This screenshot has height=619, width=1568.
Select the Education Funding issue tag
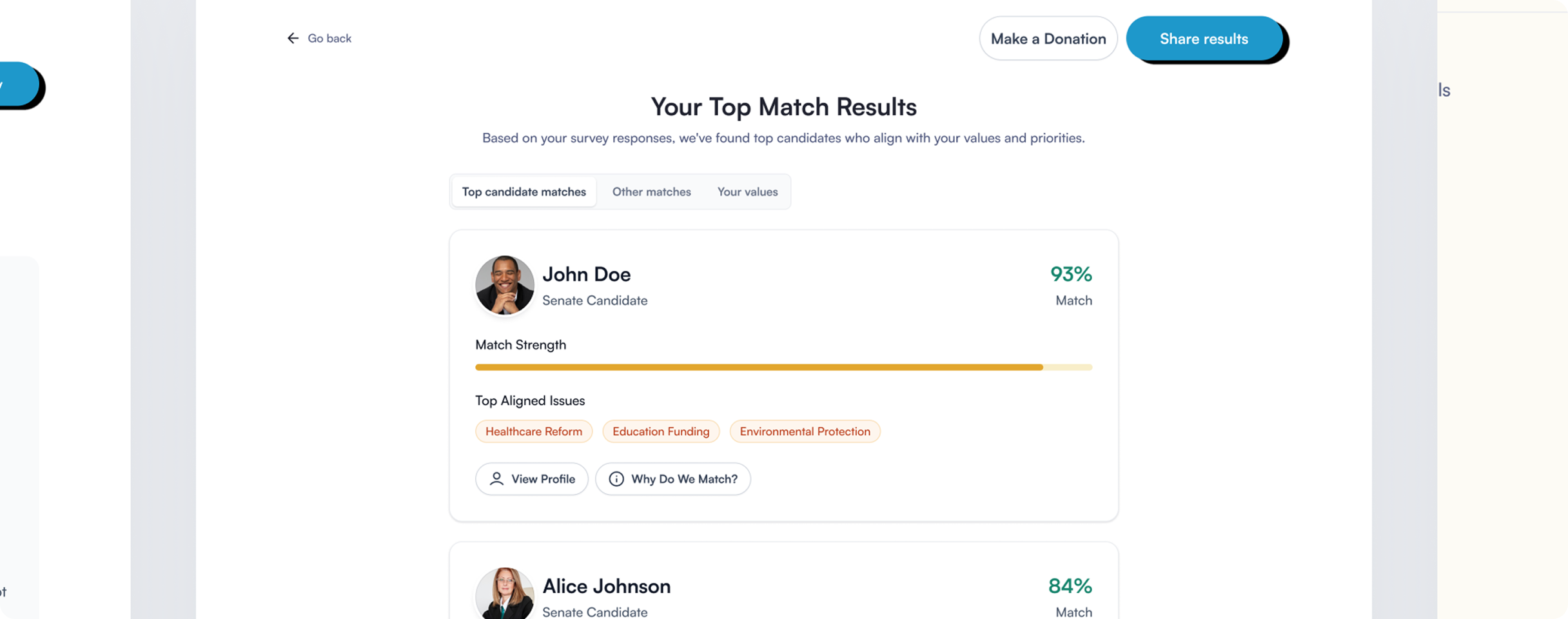coord(661,431)
